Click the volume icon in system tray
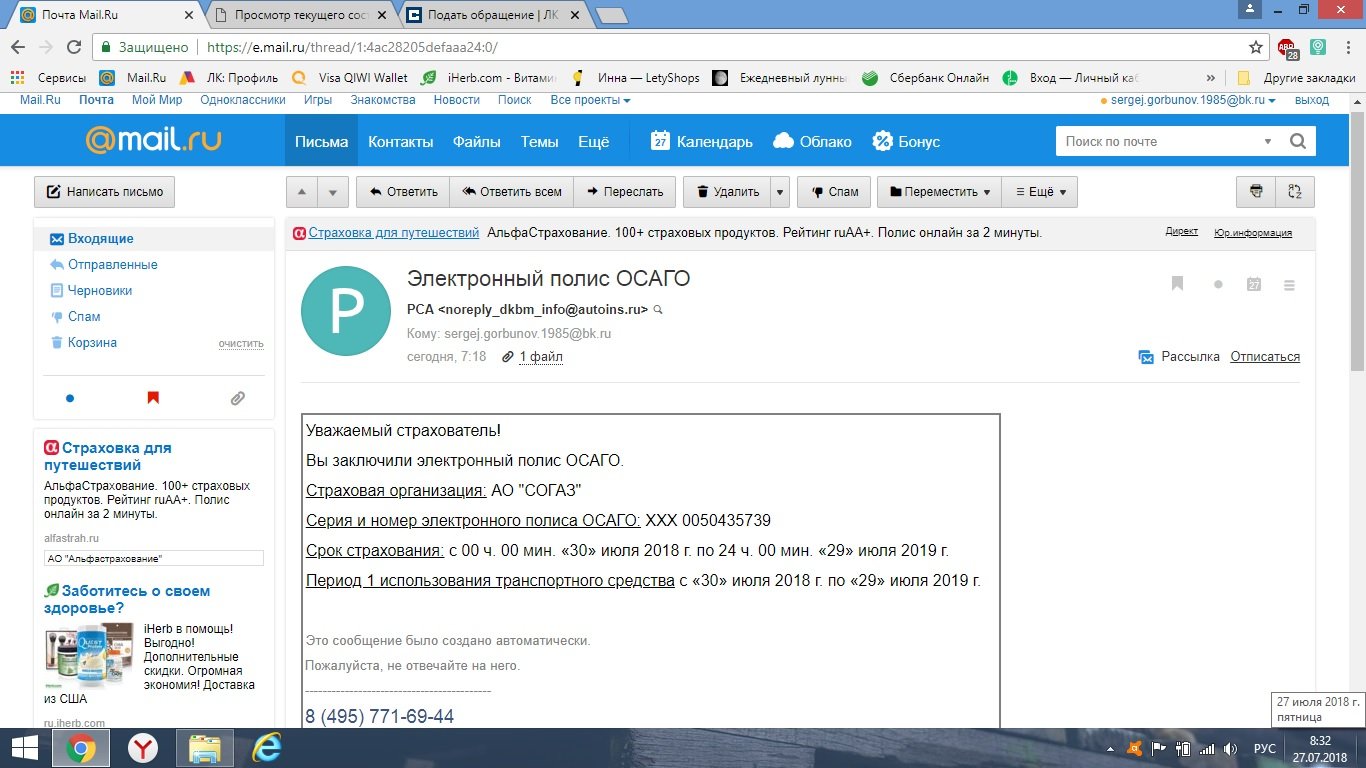 point(1231,749)
